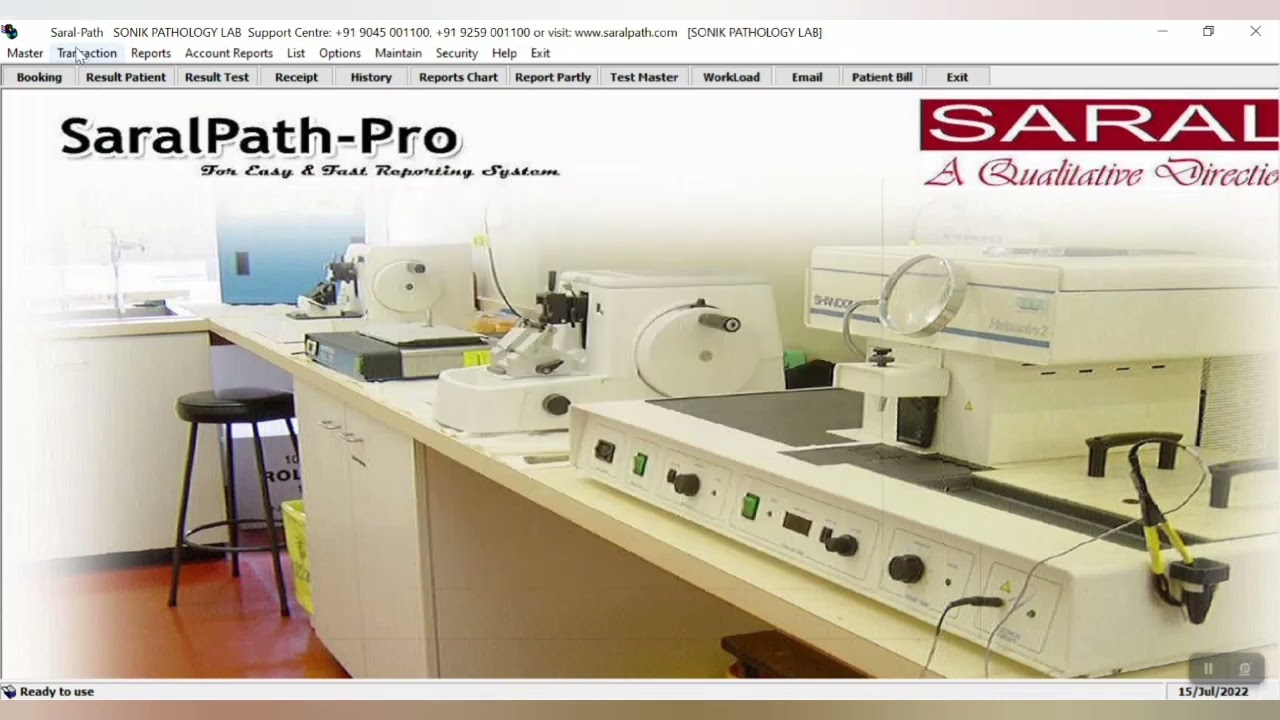The height and width of the screenshot is (720, 1280).
Task: Click the Receipt toolbar button
Action: (x=296, y=77)
